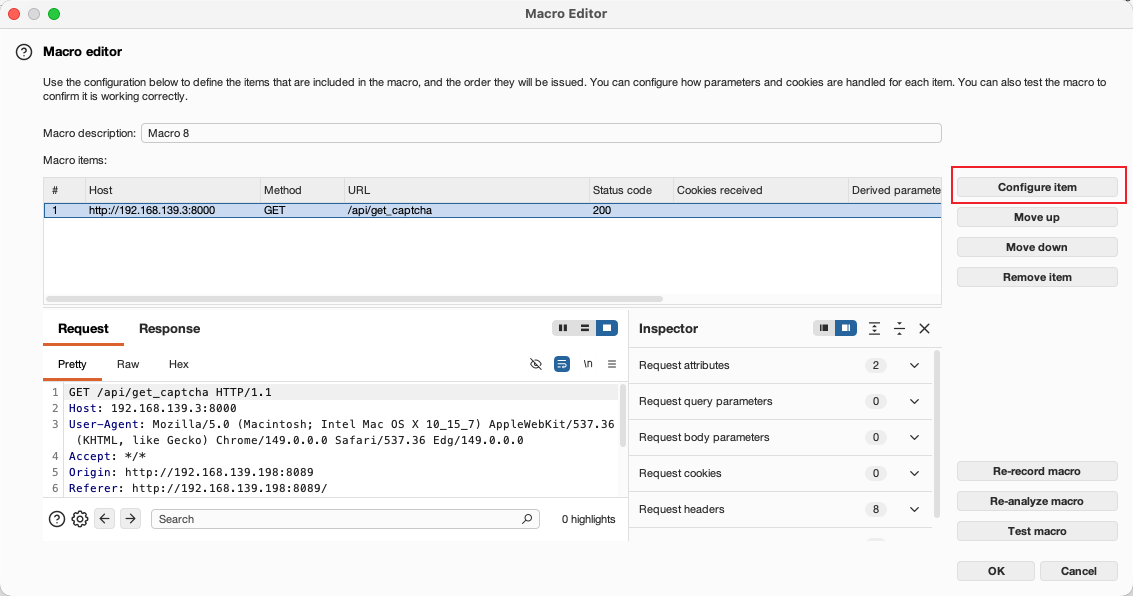Click the Configure item button

pos(1037,187)
